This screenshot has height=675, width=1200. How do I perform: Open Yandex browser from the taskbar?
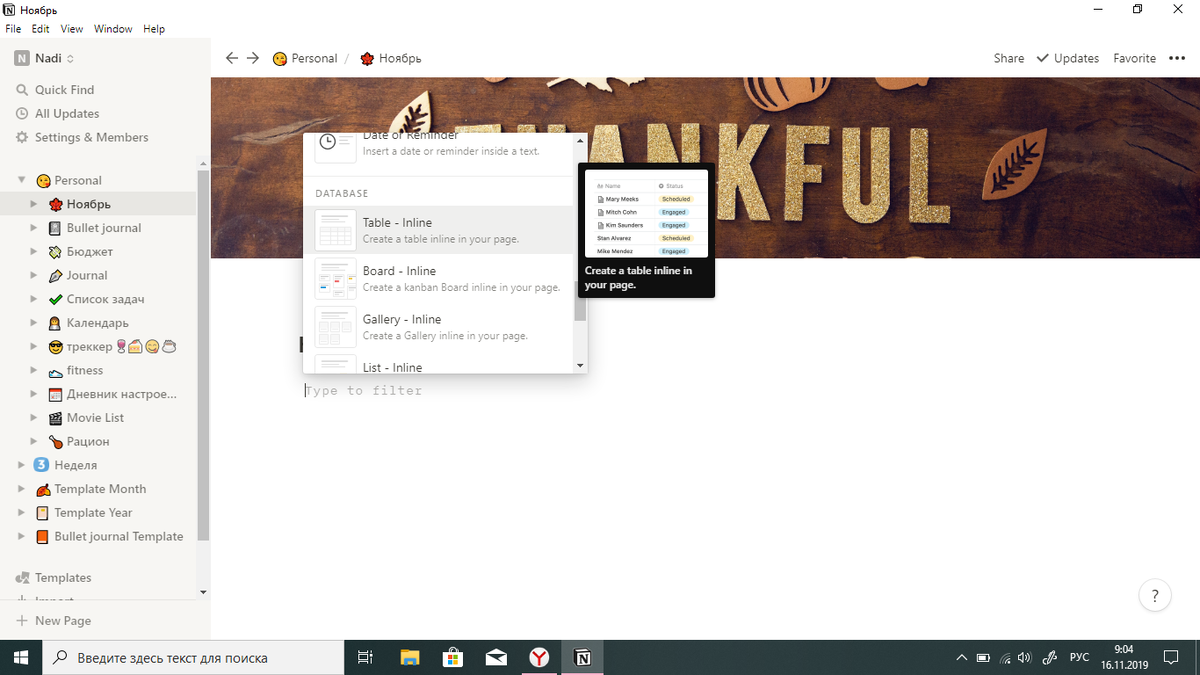[x=539, y=657]
